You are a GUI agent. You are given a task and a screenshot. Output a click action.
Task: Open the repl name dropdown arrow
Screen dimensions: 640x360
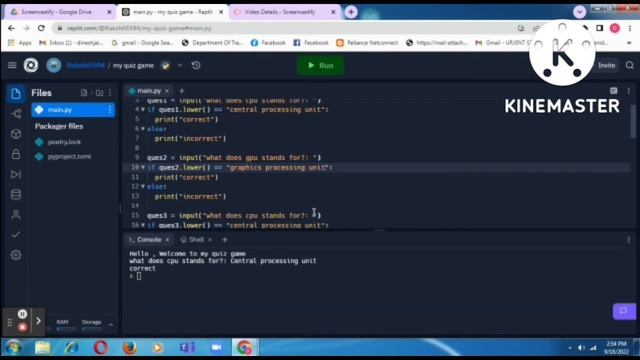pos(180,65)
